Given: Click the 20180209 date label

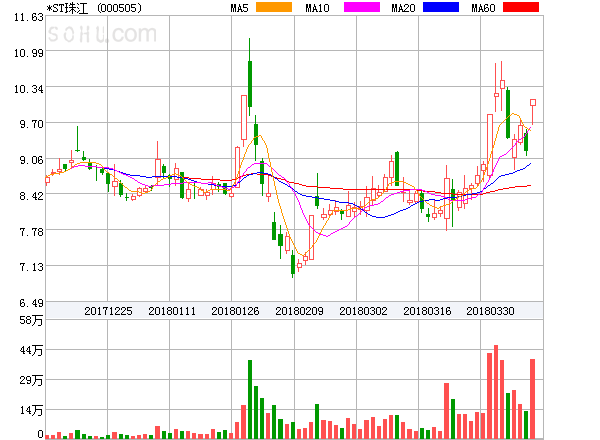Looking at the screenshot, I should [299, 311].
